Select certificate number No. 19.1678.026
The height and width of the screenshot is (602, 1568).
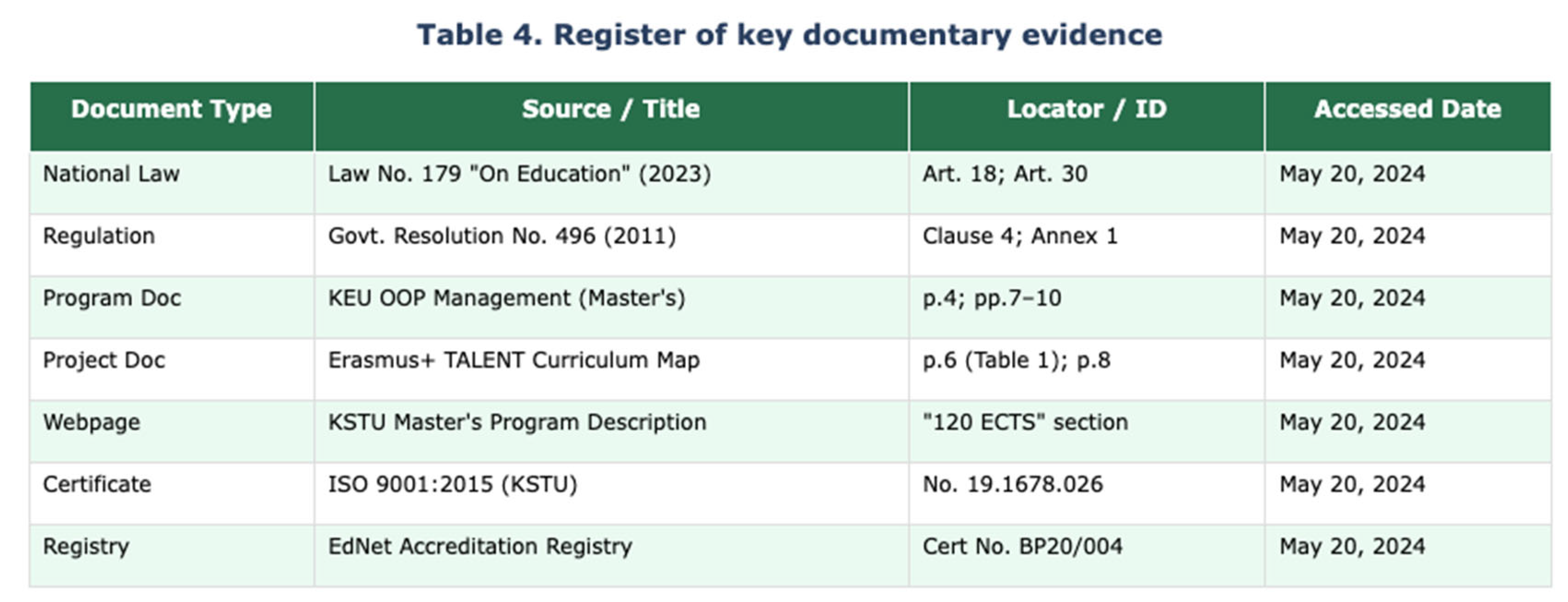tap(1015, 484)
